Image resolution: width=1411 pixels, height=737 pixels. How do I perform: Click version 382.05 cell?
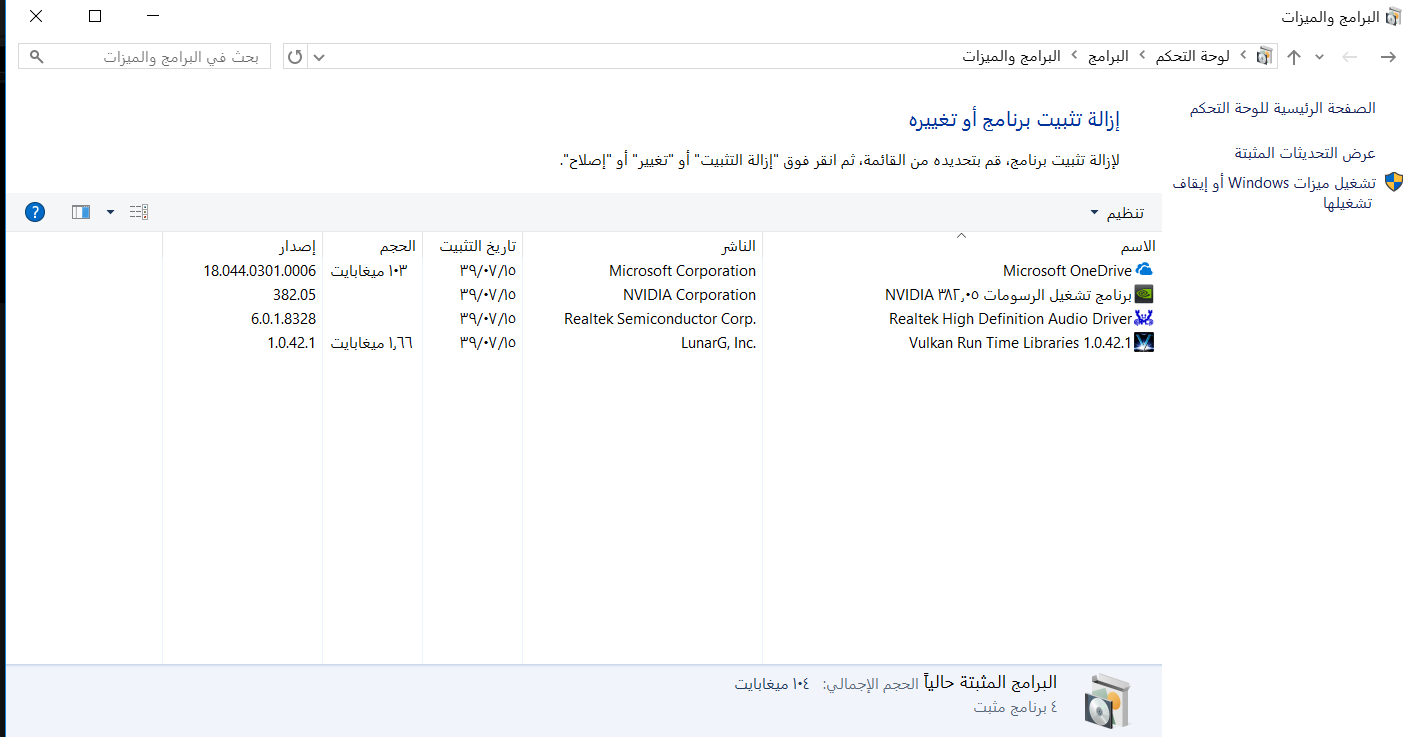[x=294, y=294]
